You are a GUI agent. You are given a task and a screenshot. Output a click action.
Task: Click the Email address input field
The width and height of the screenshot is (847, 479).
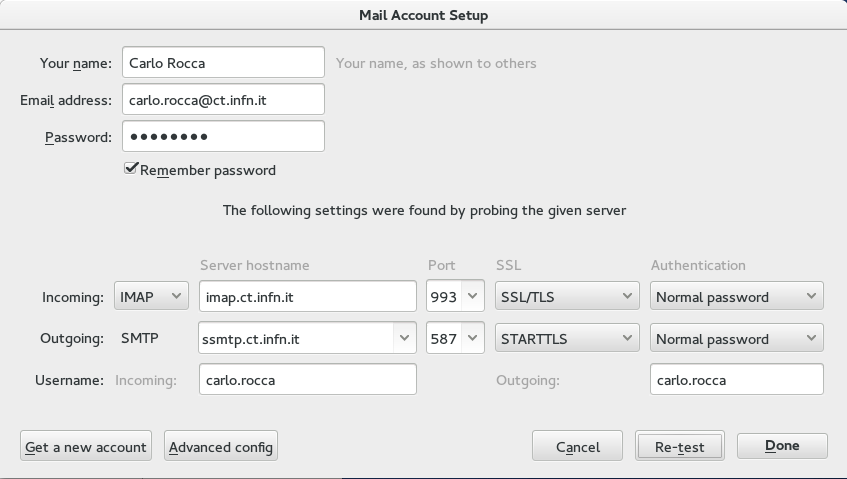223,99
